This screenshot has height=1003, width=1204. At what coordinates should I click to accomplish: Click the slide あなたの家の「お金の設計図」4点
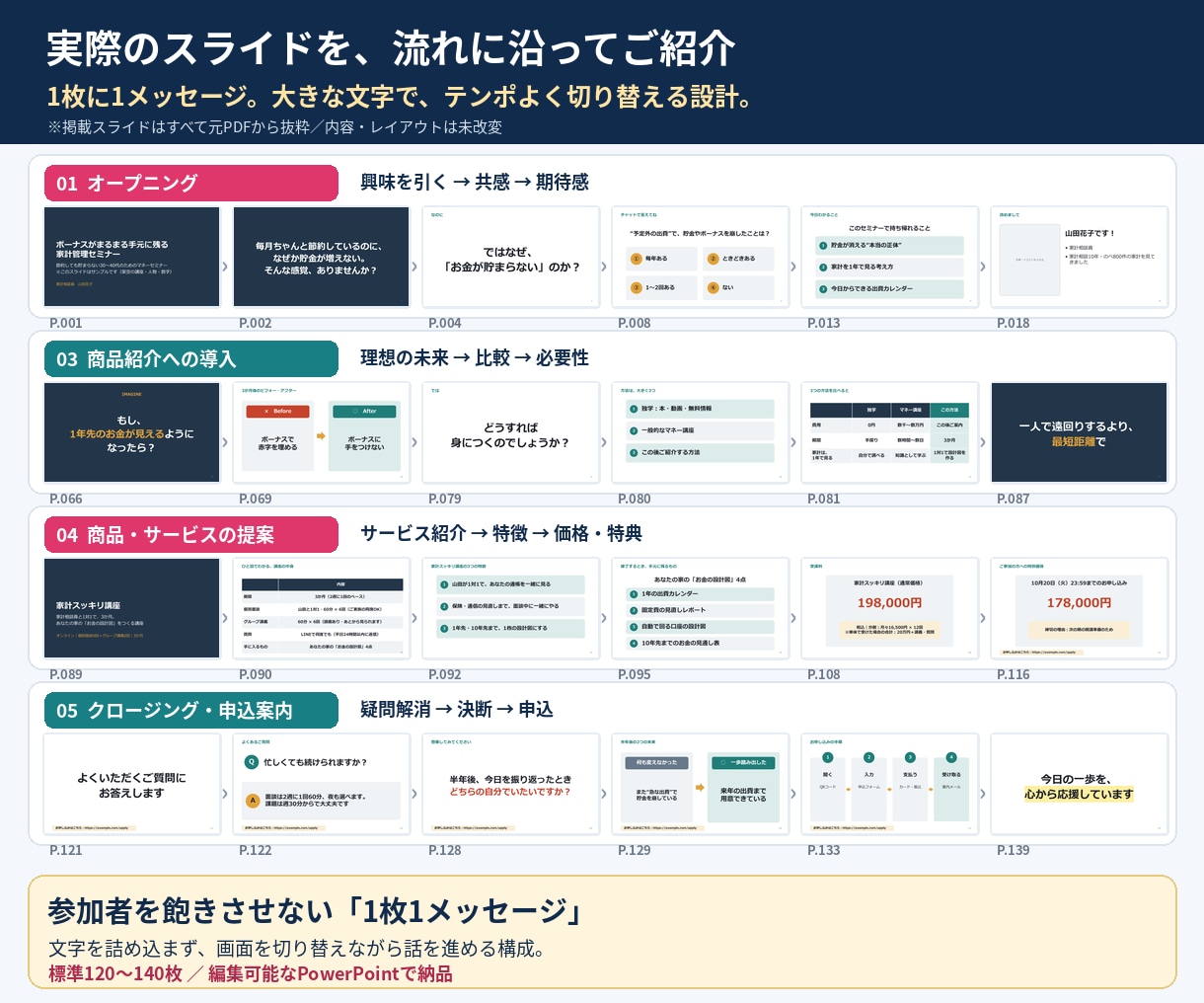[x=701, y=608]
